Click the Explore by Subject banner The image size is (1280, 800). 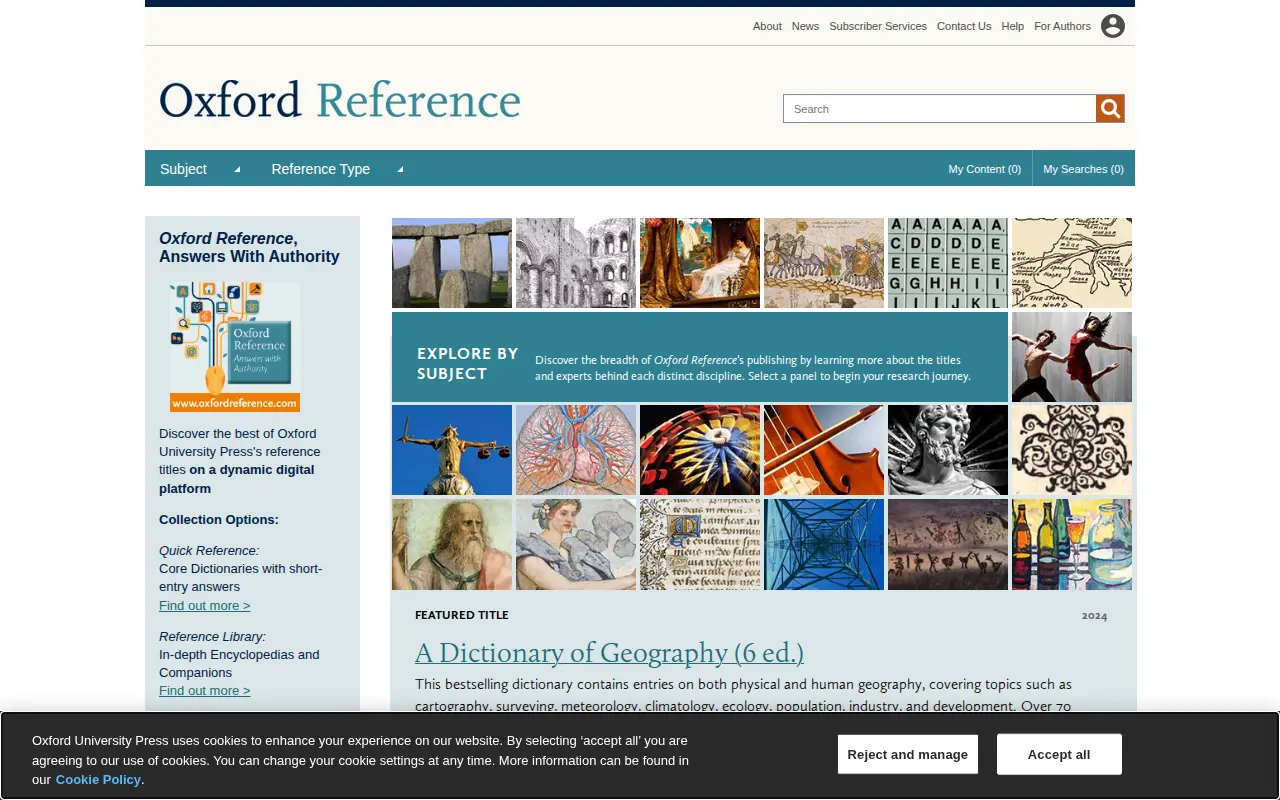pyautogui.click(x=700, y=357)
